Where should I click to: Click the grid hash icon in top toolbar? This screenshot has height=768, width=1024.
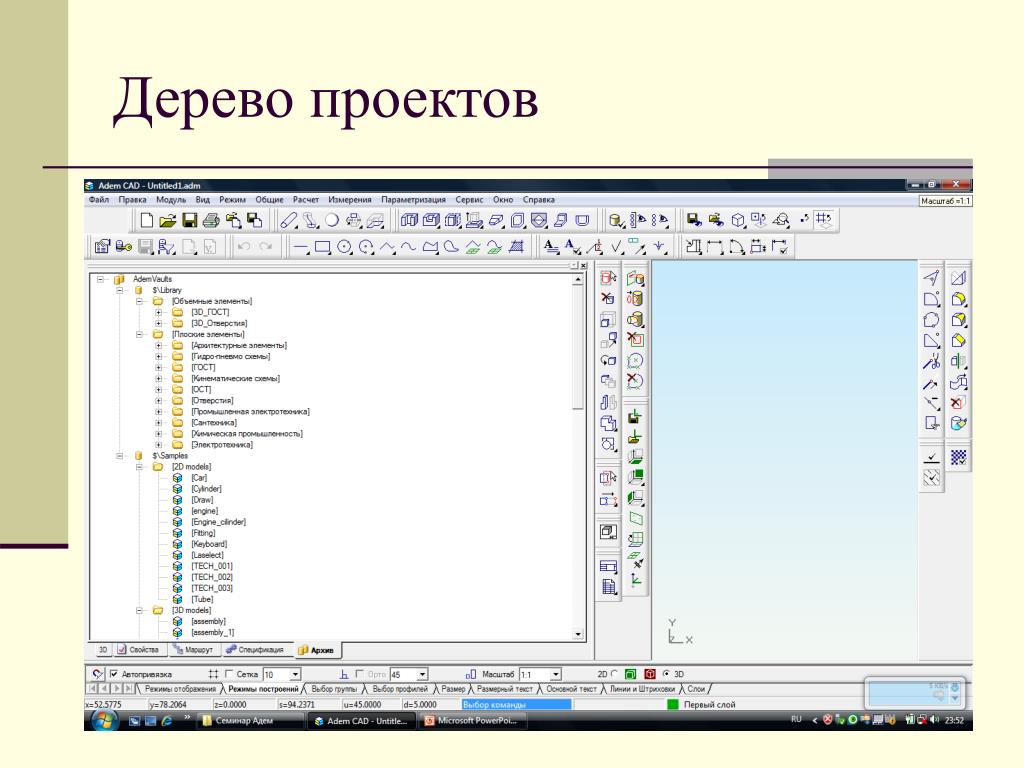[824, 219]
